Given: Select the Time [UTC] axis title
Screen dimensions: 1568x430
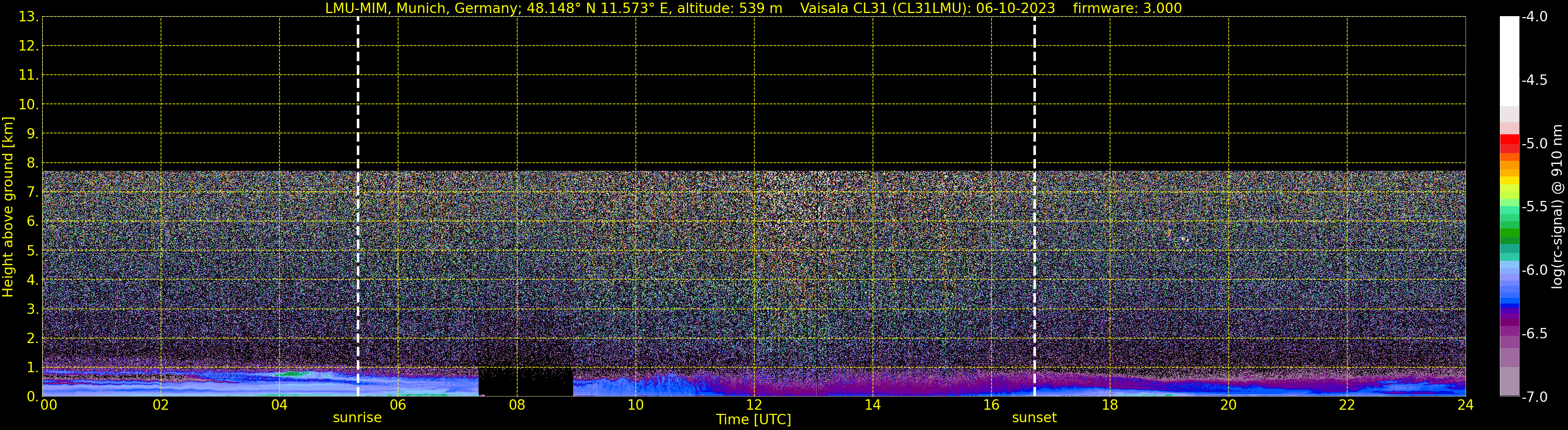Looking at the screenshot, I should point(754,420).
